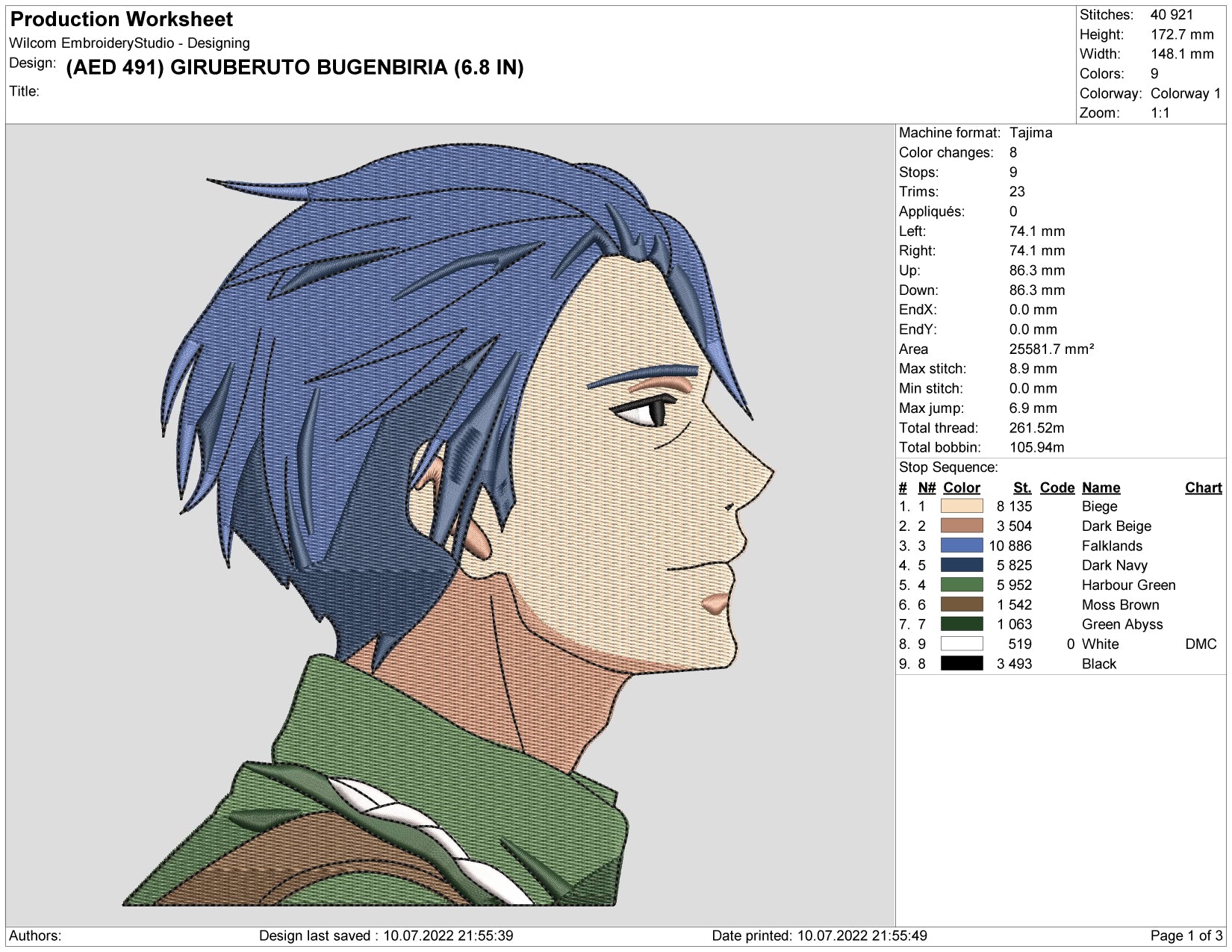Click the DMC chart label
Viewport: 1232px width, 952px height.
pyautogui.click(x=1201, y=644)
